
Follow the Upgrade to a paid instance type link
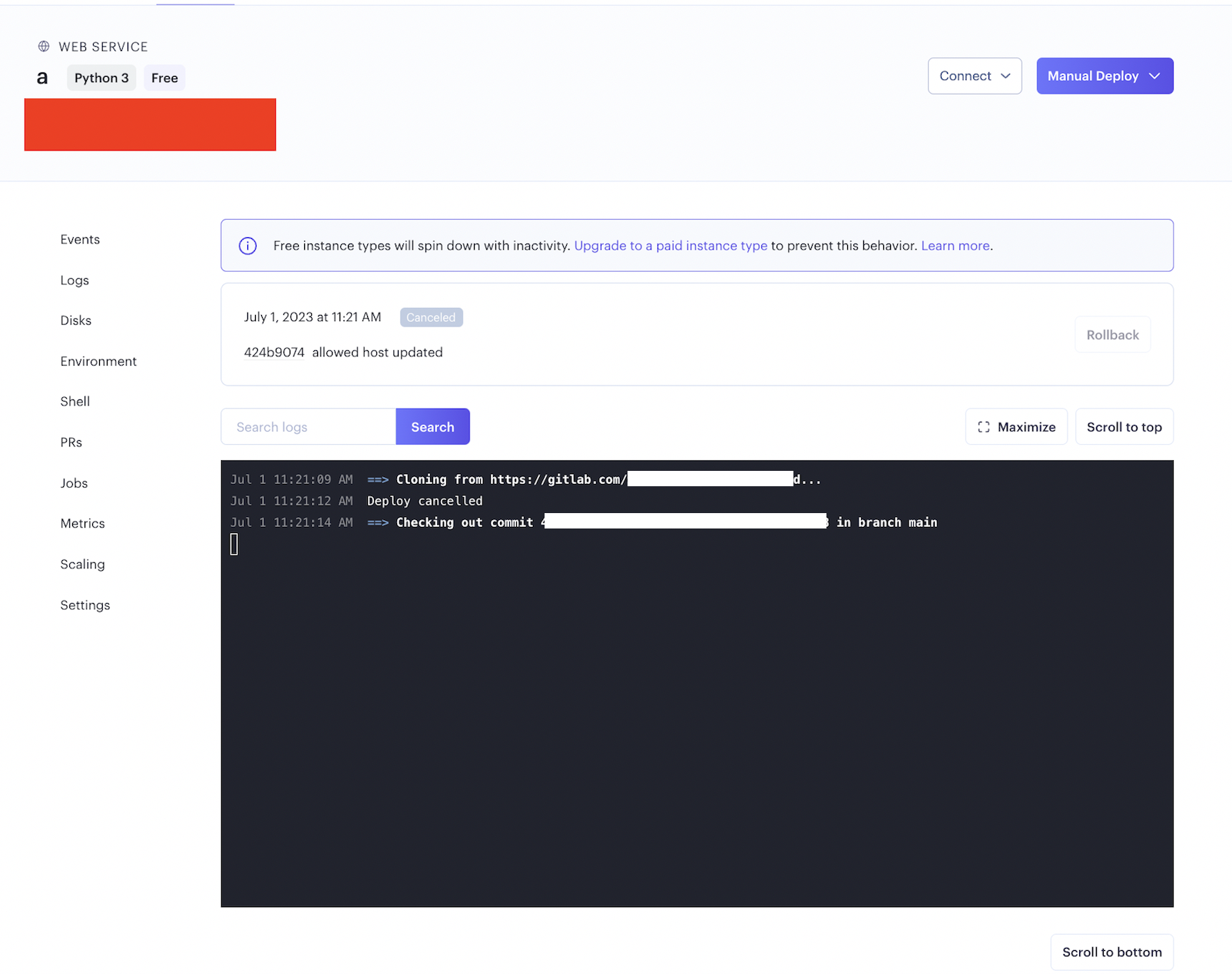[x=671, y=246]
